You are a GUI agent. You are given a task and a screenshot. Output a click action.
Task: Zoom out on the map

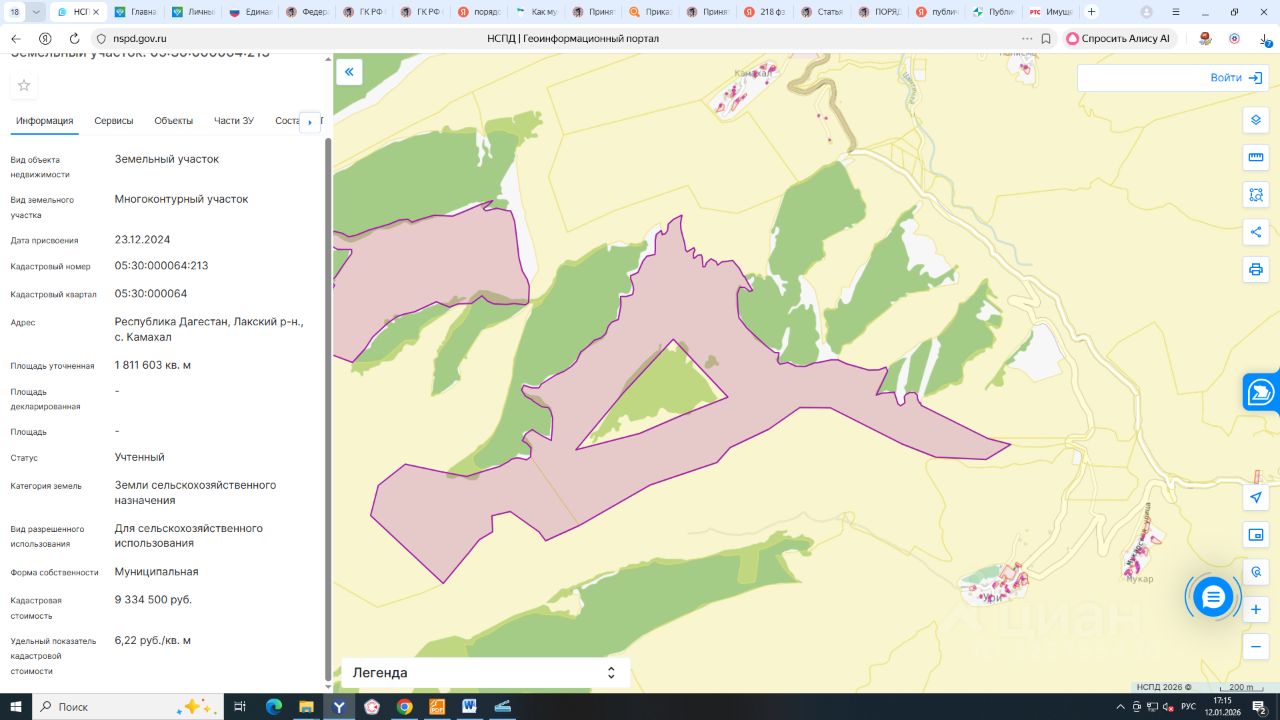click(1256, 647)
